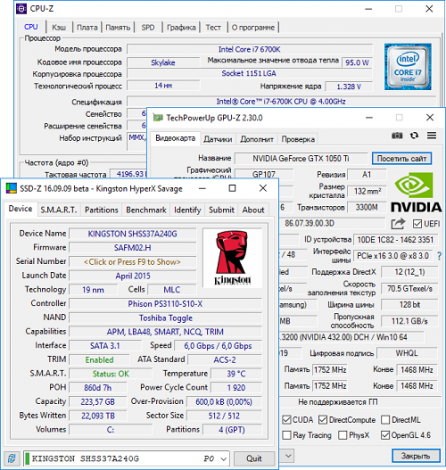Click GPU-Z screenshot camera icon

pyautogui.click(x=397, y=135)
